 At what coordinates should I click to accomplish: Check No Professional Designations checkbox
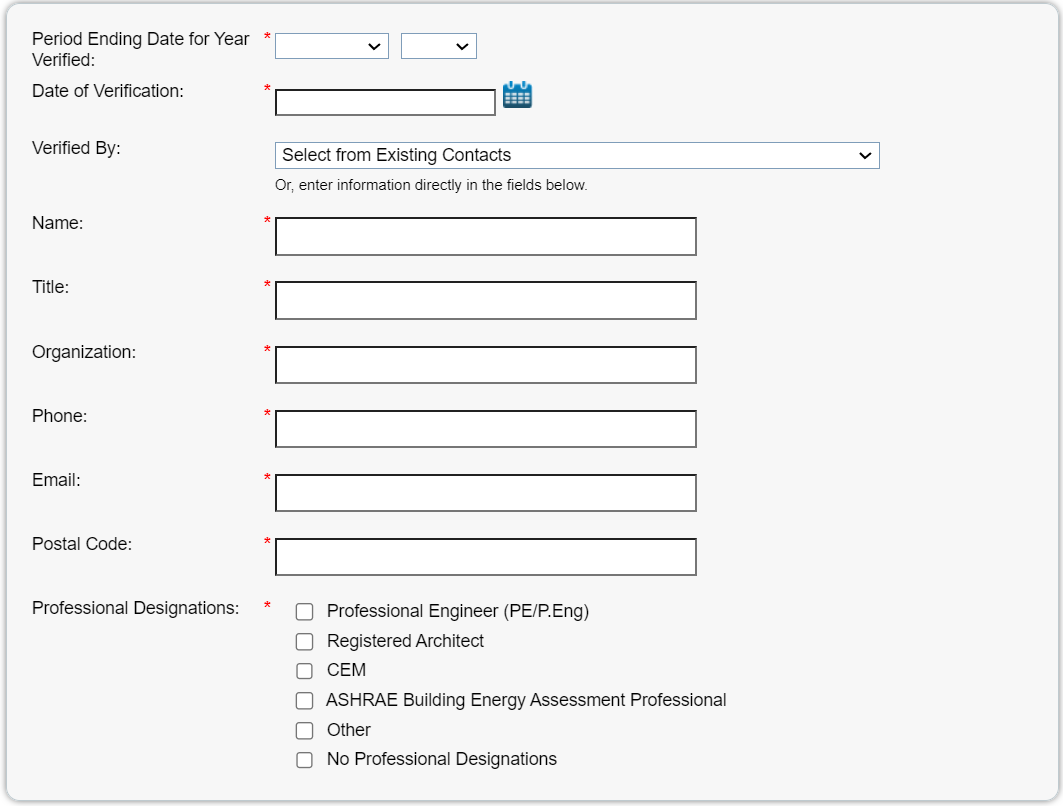click(304, 760)
